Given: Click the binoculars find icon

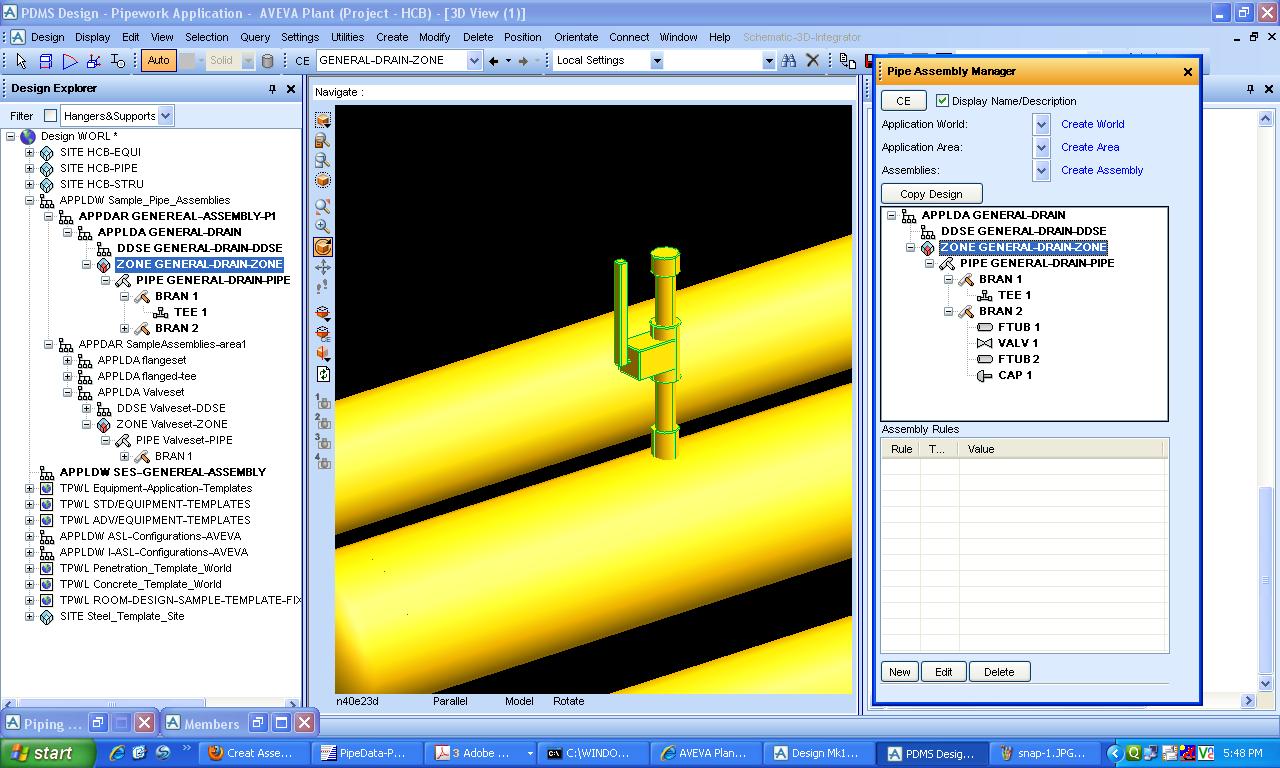Looking at the screenshot, I should tap(789, 61).
